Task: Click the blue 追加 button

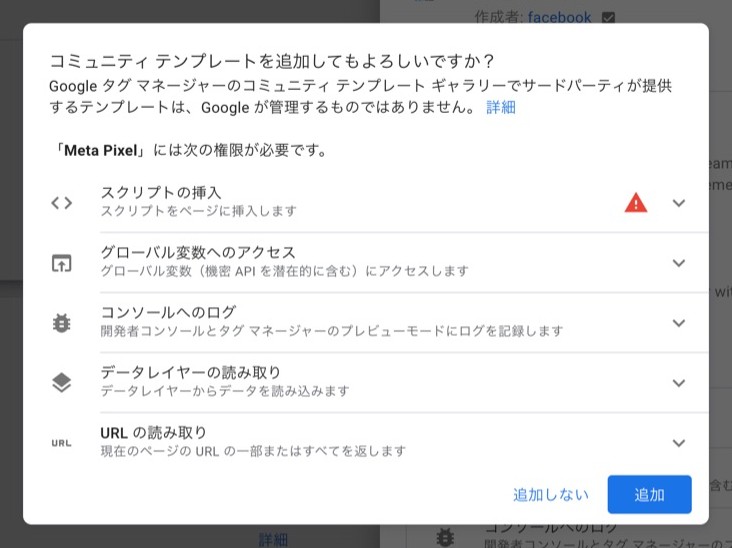Action: click(649, 494)
